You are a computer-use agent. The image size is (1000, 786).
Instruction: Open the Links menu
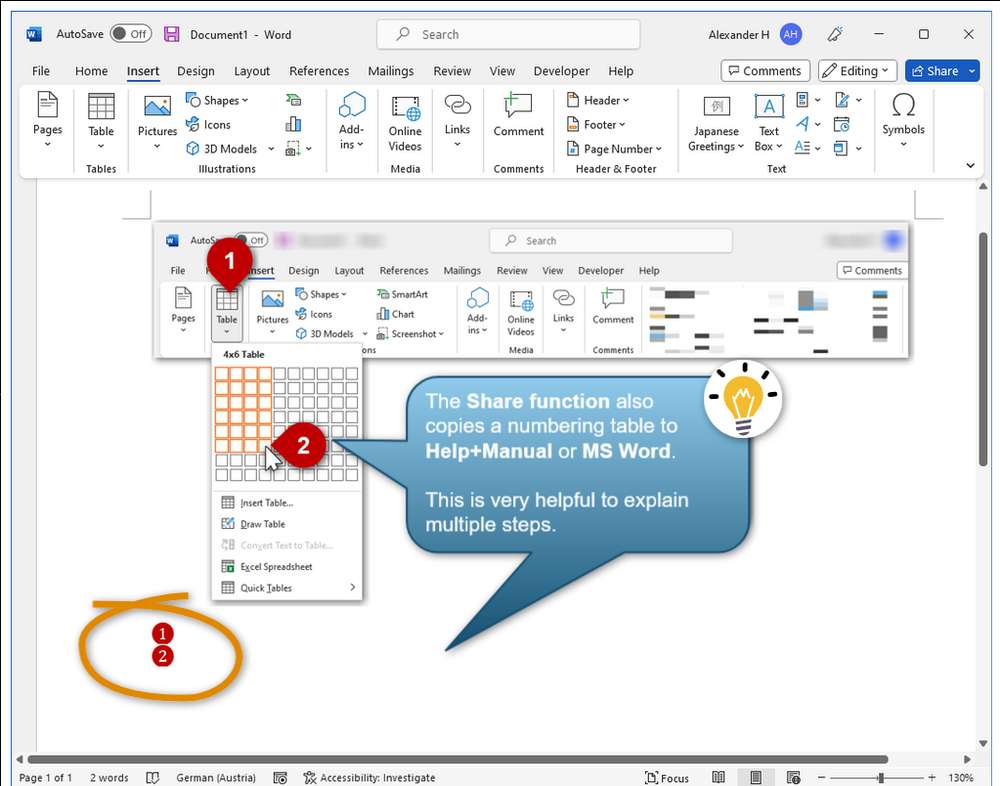pyautogui.click(x=457, y=121)
